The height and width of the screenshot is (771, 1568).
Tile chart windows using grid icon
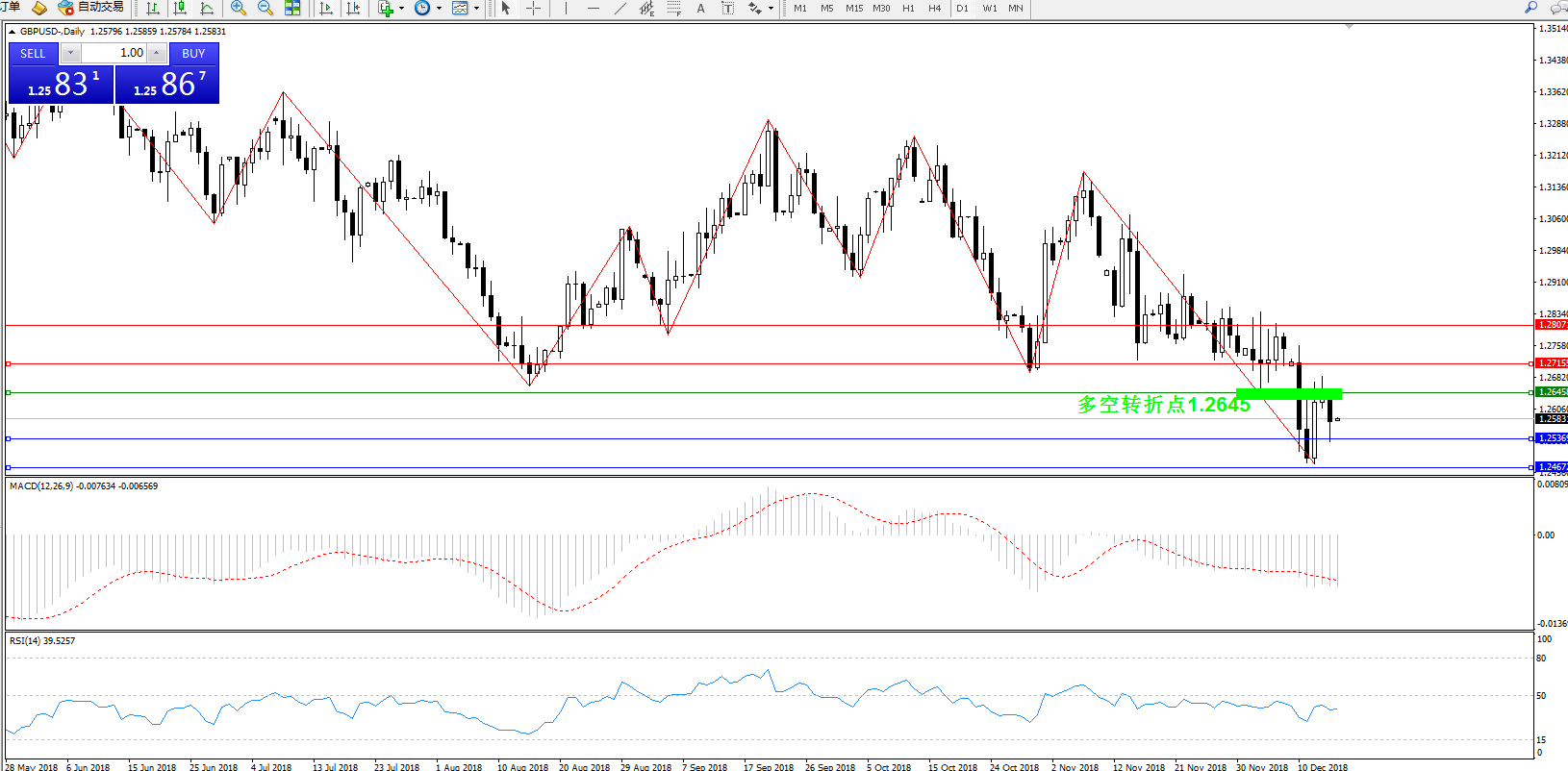click(292, 9)
